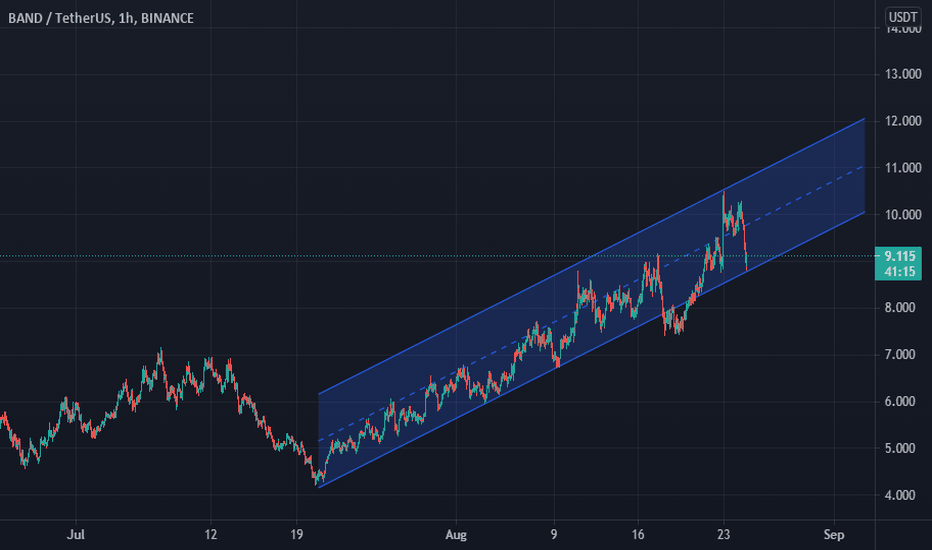The height and width of the screenshot is (550, 932).
Task: Click the 4.000 price axis label
Action: [900, 495]
